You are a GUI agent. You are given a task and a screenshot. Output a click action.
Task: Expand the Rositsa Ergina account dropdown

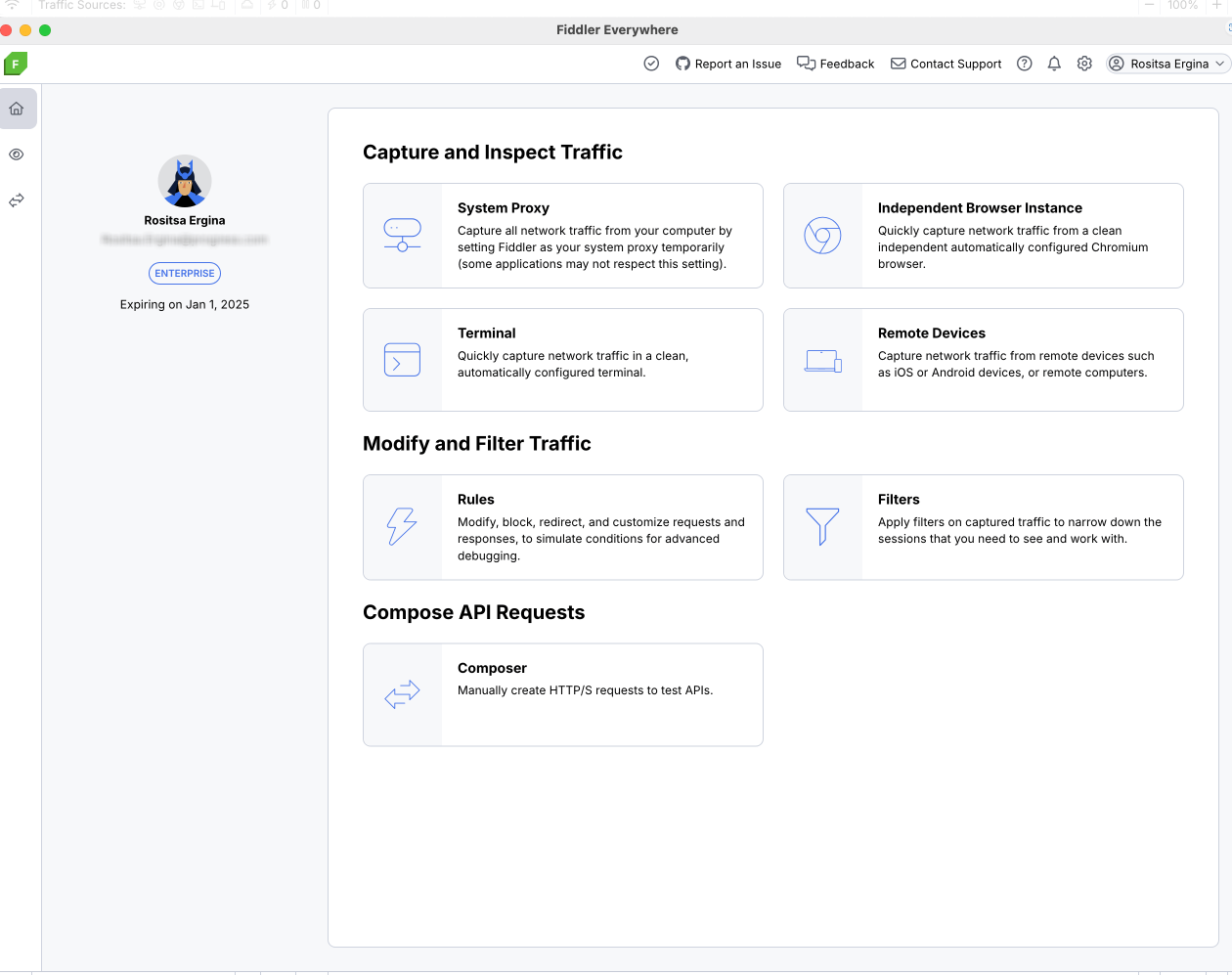[x=1167, y=64]
